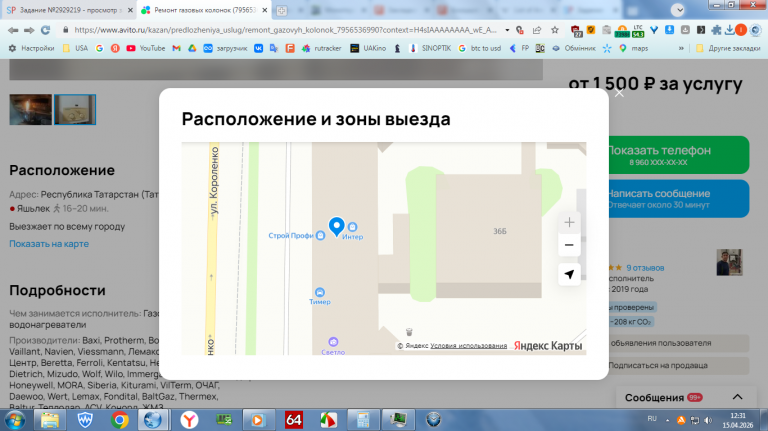
Task: Open the YouTube bookmark
Action: [146, 48]
